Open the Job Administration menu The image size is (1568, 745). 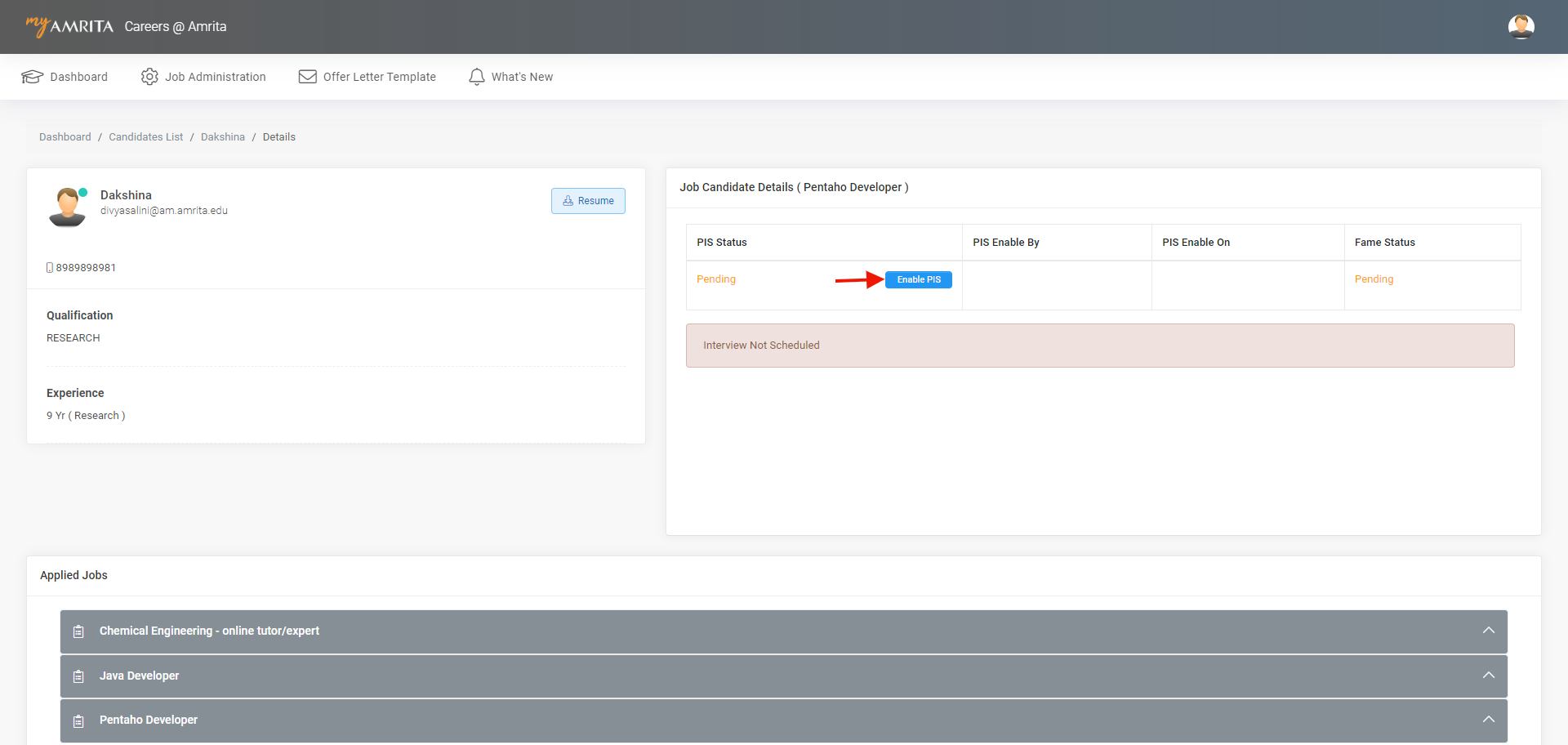pos(215,77)
